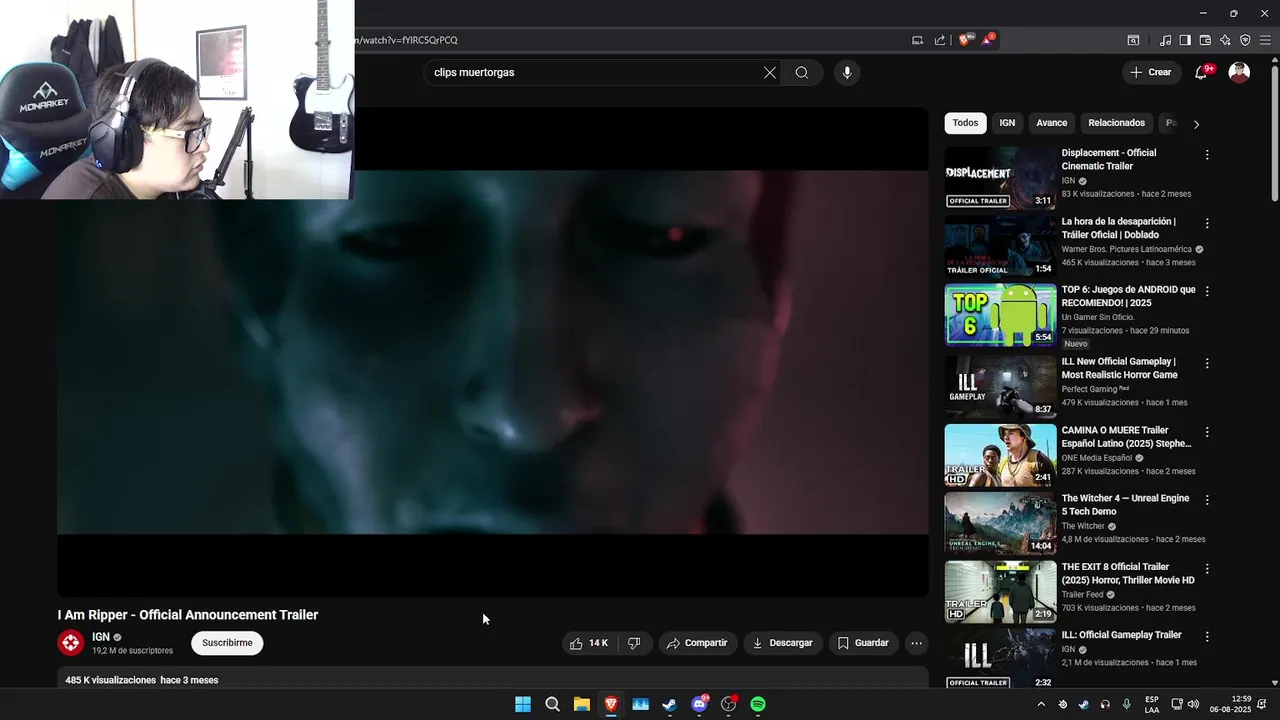This screenshot has width=1280, height=720.
Task: Clear the search box with the X icon
Action: pyautogui.click(x=770, y=72)
